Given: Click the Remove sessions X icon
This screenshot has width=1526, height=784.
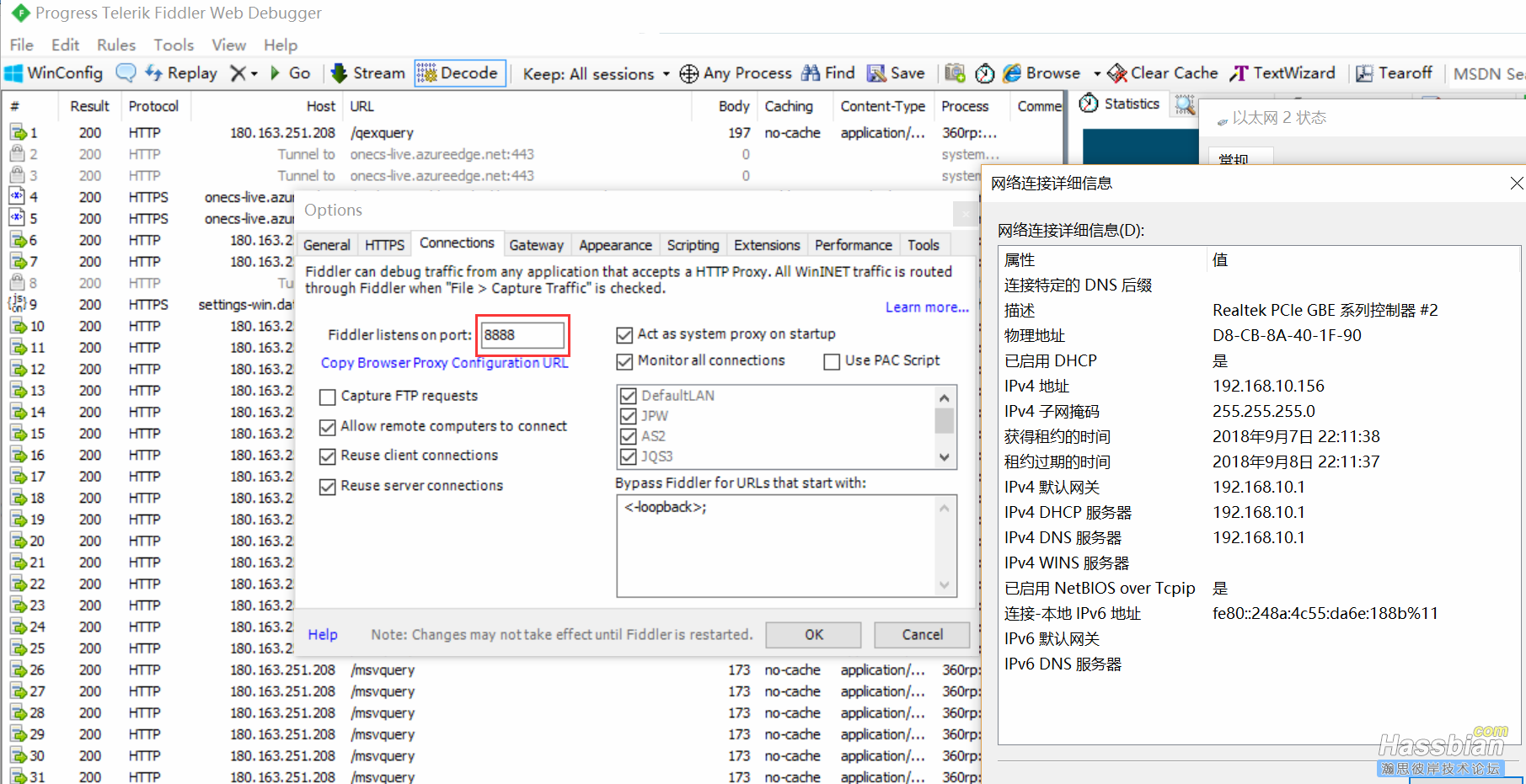Looking at the screenshot, I should pos(238,73).
